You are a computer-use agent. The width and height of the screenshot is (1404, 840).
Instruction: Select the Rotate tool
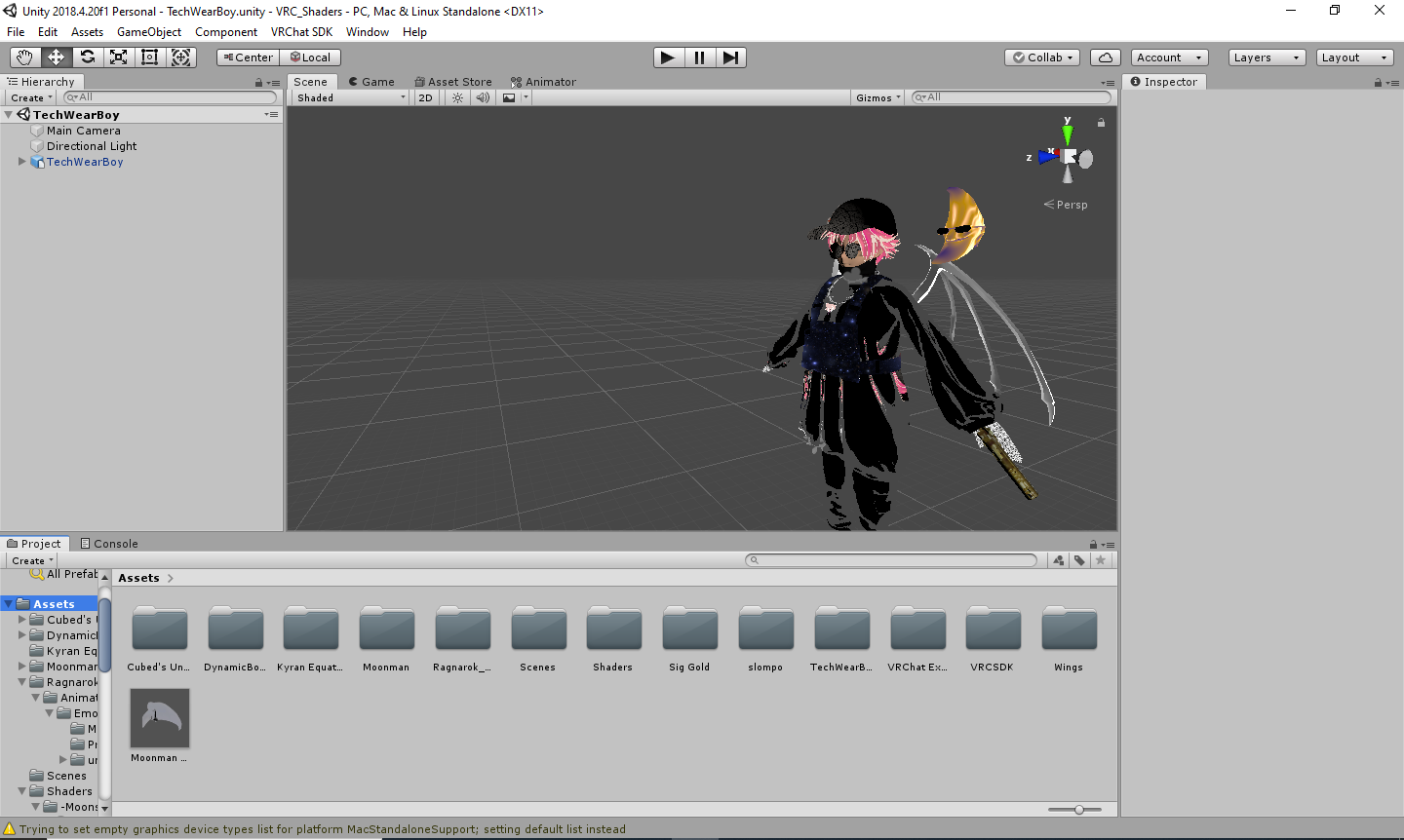coord(87,57)
